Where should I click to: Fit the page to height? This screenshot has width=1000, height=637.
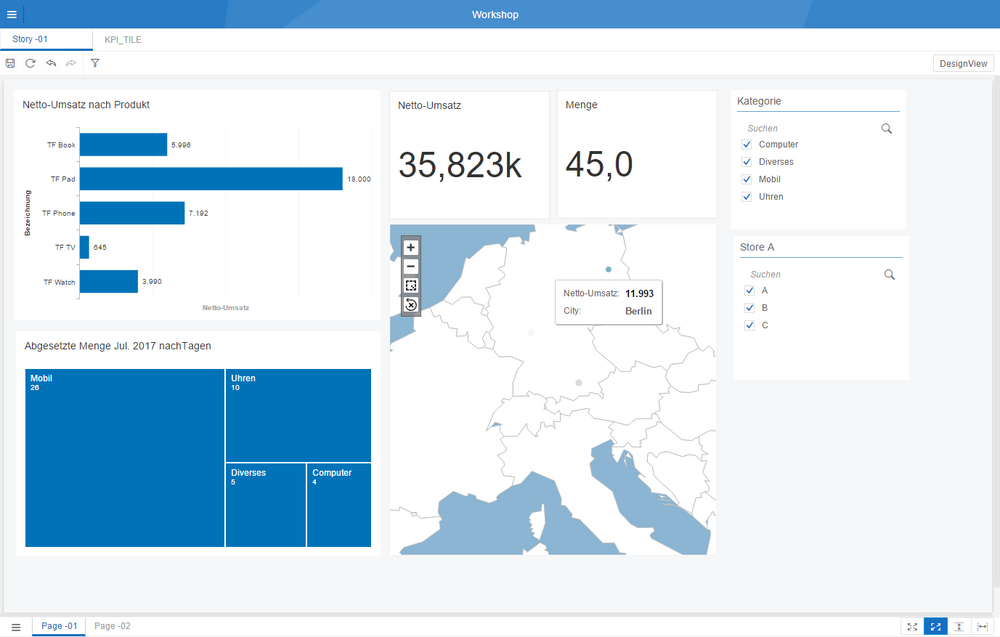pos(959,627)
